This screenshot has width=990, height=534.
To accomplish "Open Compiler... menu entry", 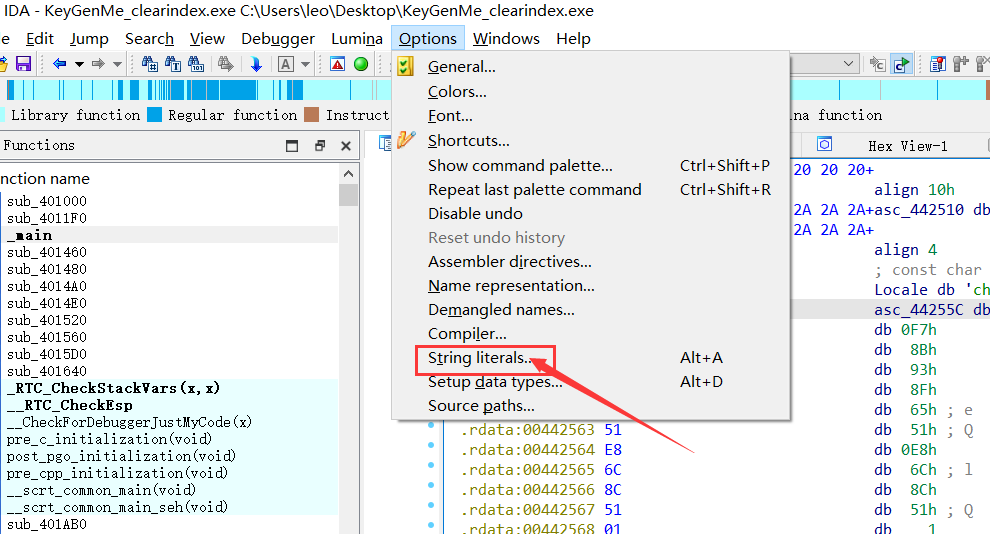I will [590, 333].
